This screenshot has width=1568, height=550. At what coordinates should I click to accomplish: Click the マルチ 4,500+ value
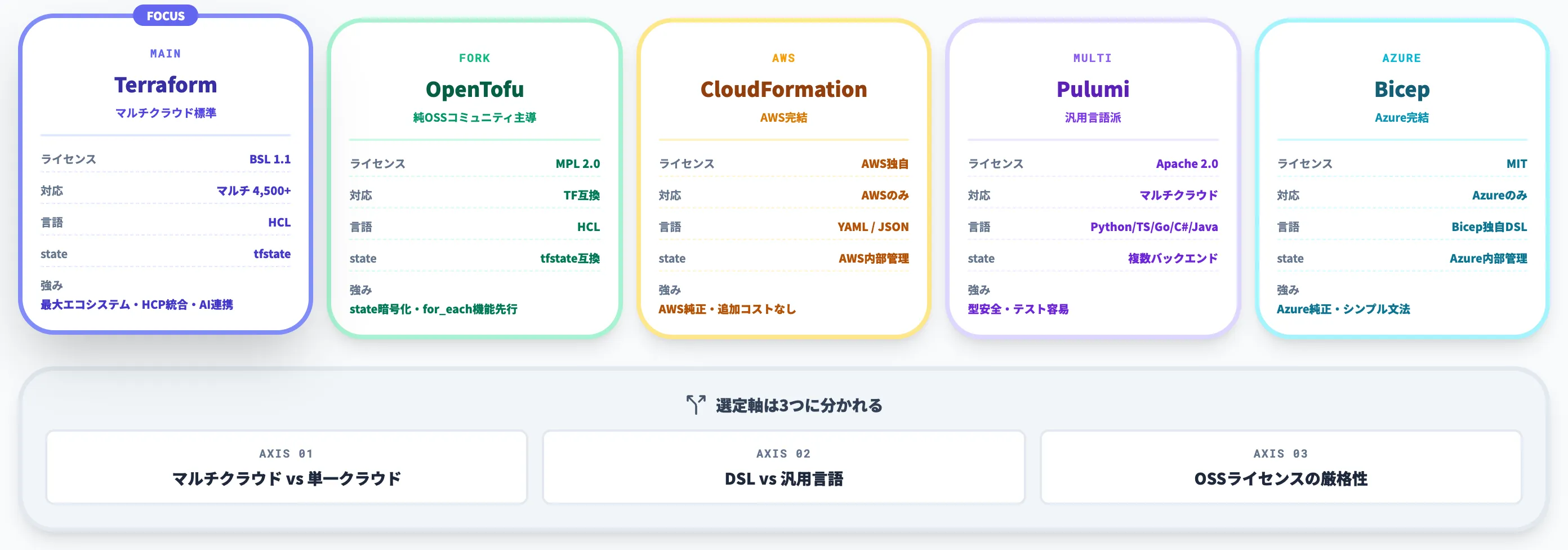point(254,190)
